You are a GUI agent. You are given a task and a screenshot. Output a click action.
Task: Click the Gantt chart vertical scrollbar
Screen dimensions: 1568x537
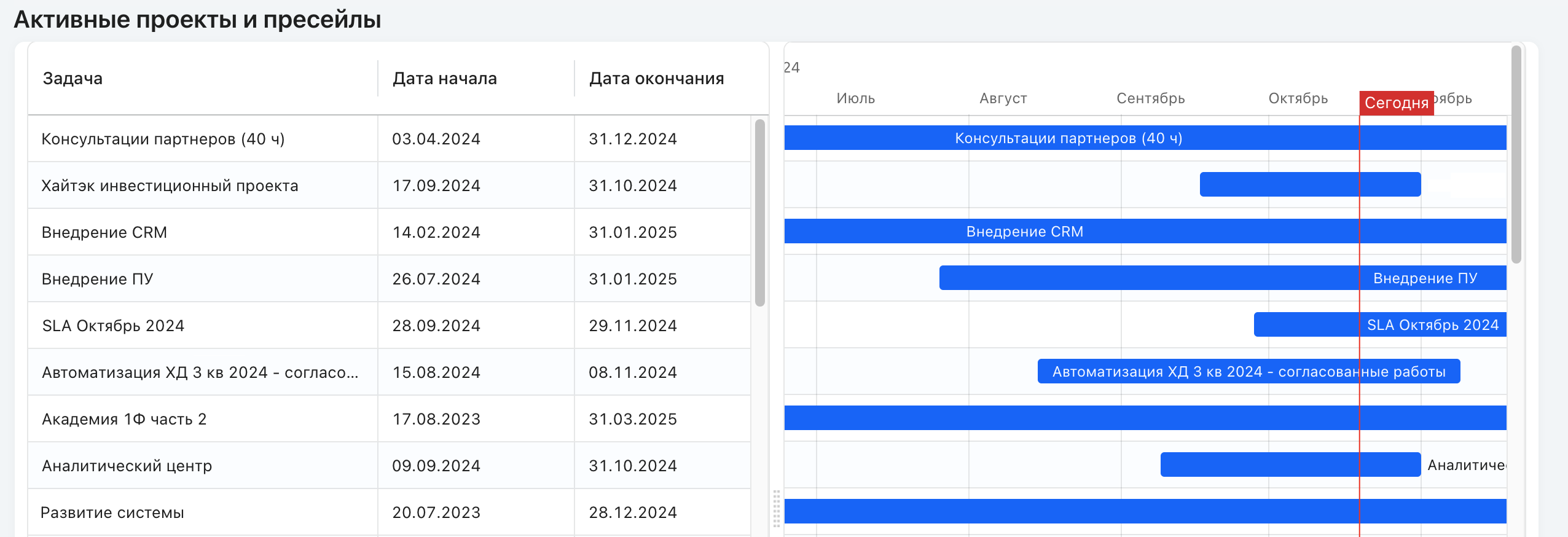pyautogui.click(x=1516, y=154)
